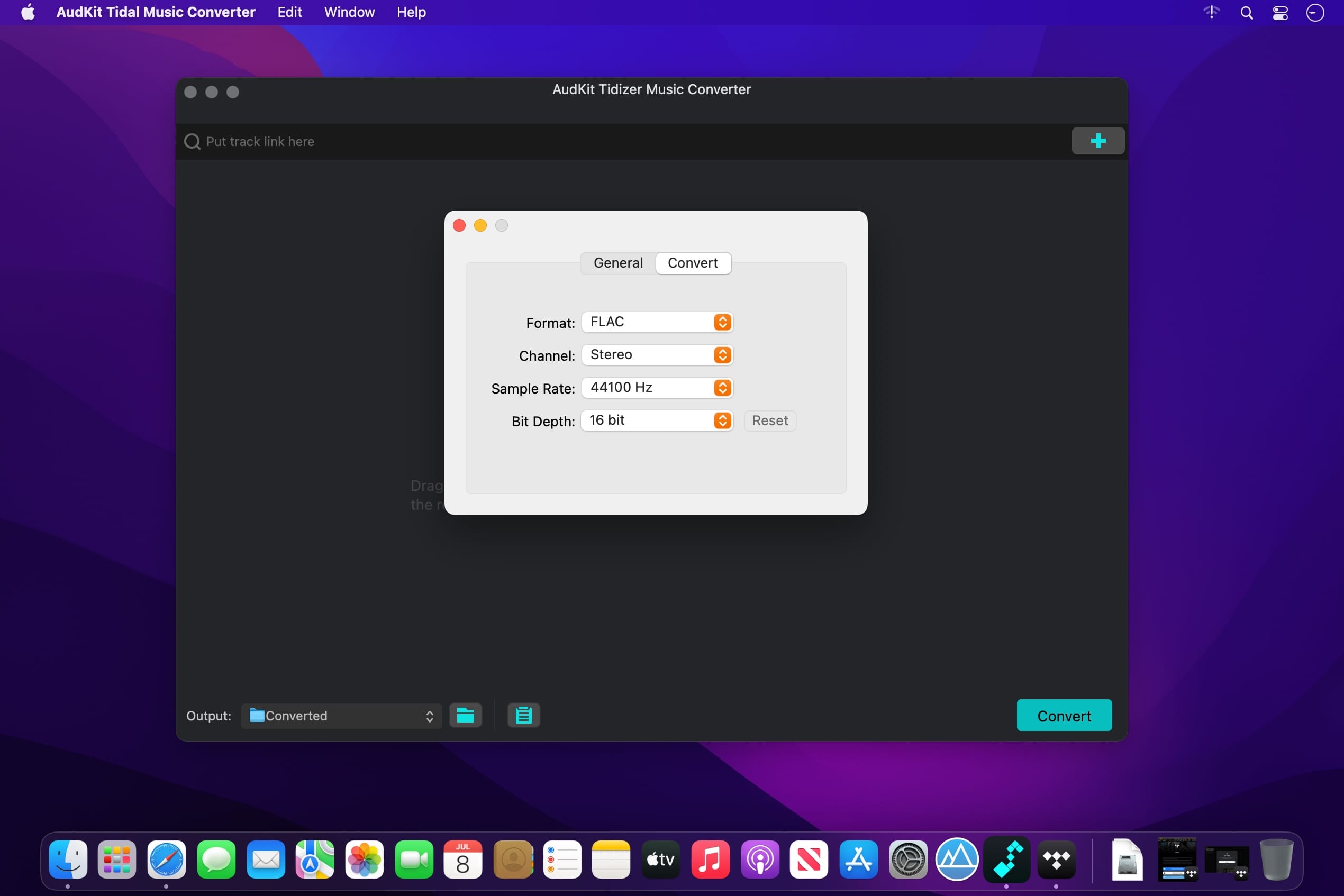
Task: Expand the Bit Depth dropdown options
Action: 722,420
